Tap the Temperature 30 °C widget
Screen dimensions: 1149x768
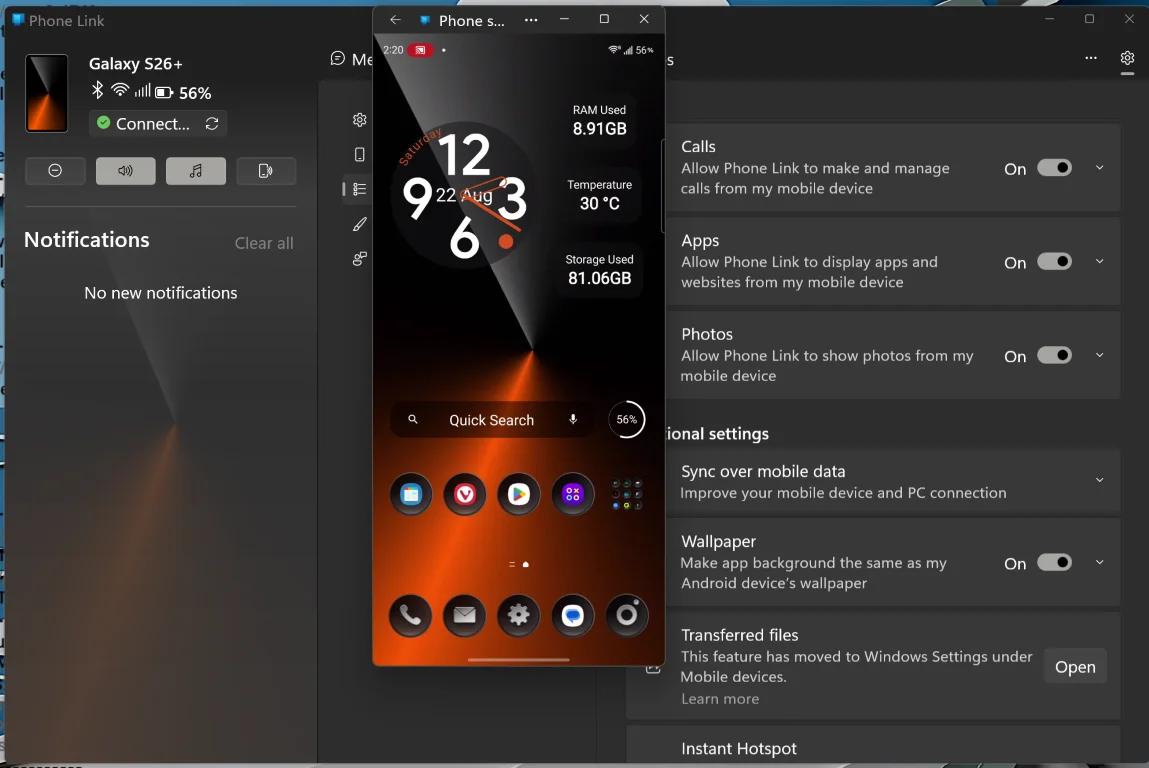(599, 195)
